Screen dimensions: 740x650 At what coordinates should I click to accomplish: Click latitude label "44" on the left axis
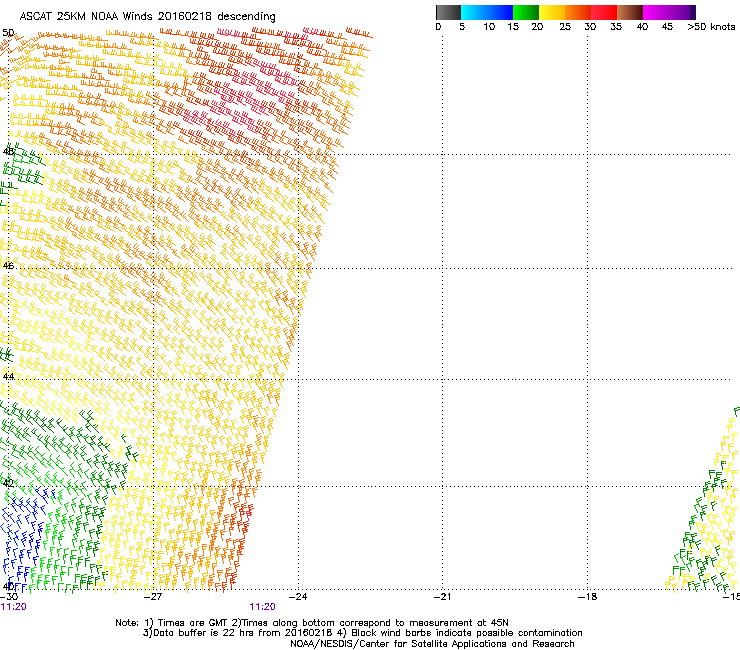click(x=8, y=377)
